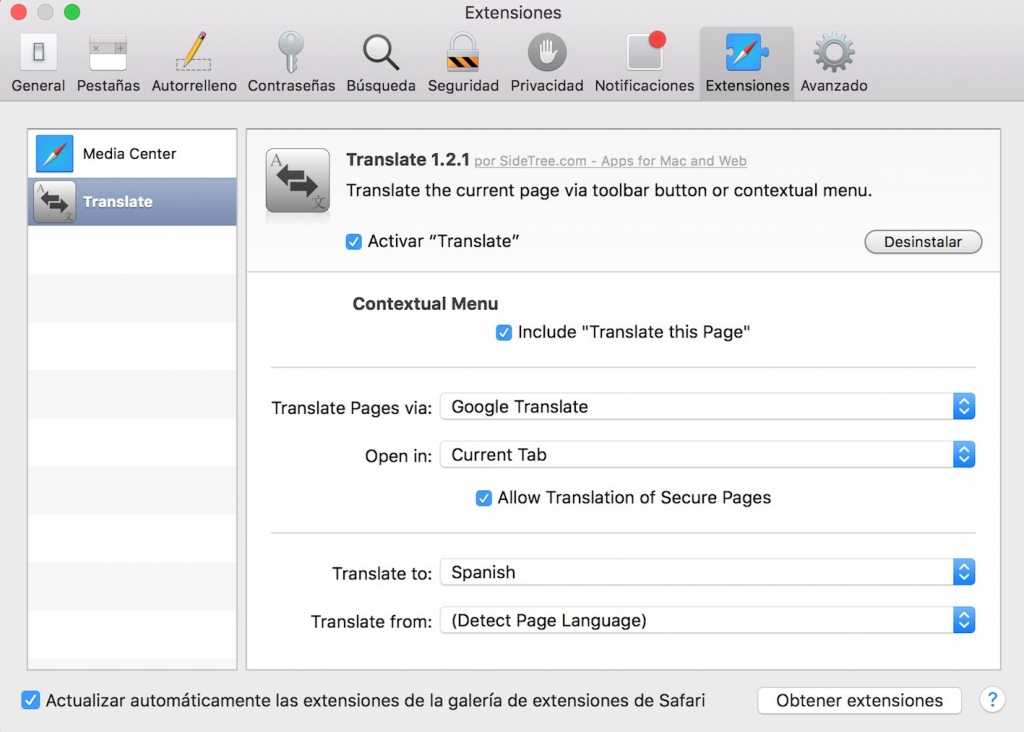Viewport: 1024px width, 732px height.
Task: Open the Búsqueda magnifier icon
Action: (x=381, y=52)
